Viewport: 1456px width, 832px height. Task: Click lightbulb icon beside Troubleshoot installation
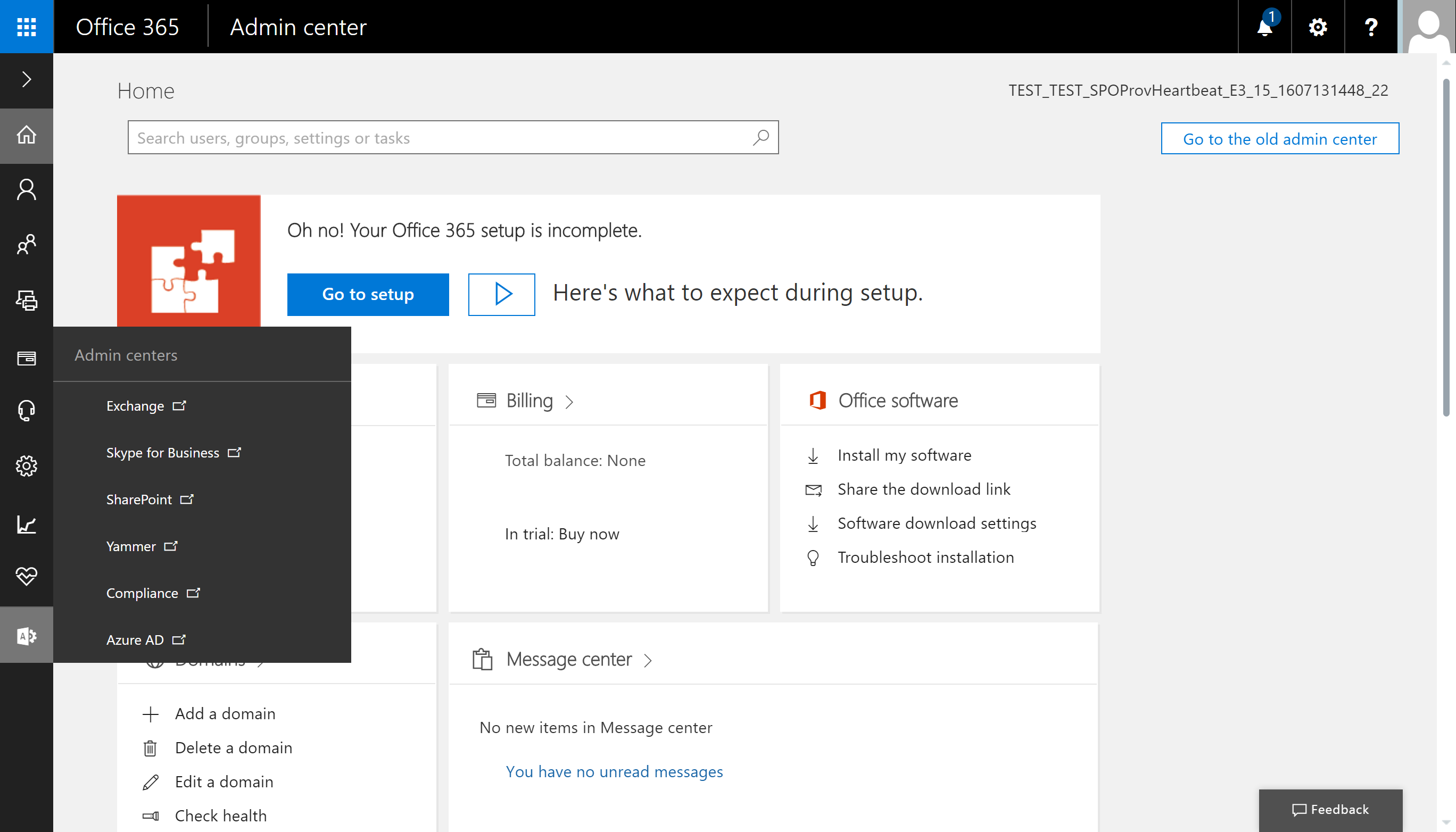coord(813,558)
